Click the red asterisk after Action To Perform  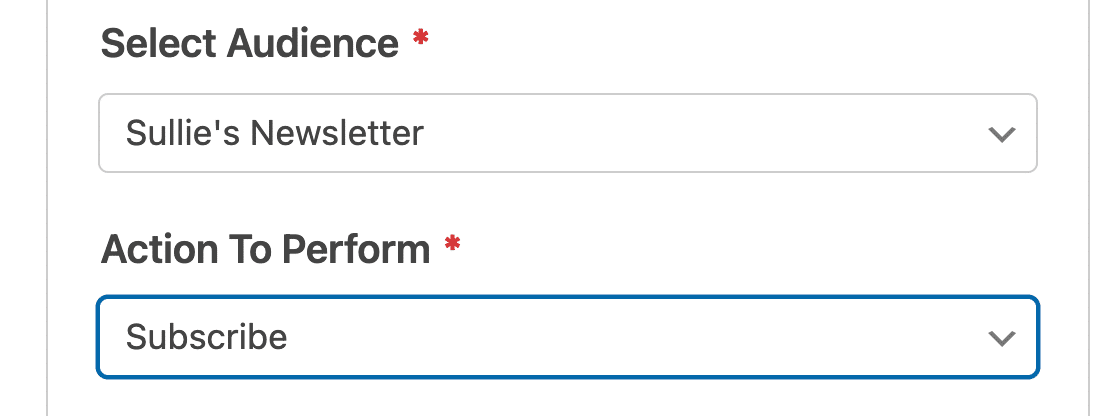(x=452, y=245)
